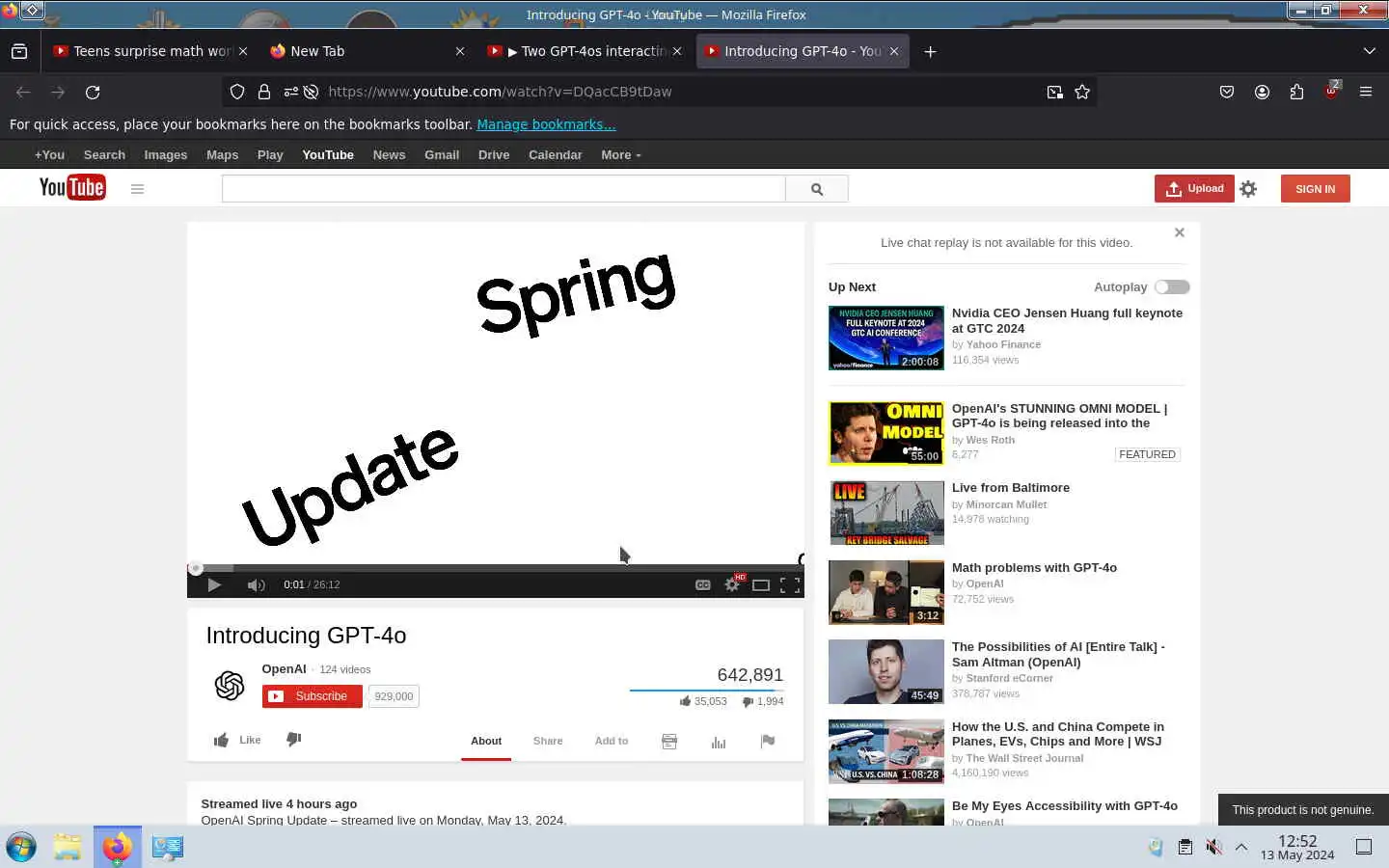
Task: Open Images in the Google bar
Action: click(166, 154)
